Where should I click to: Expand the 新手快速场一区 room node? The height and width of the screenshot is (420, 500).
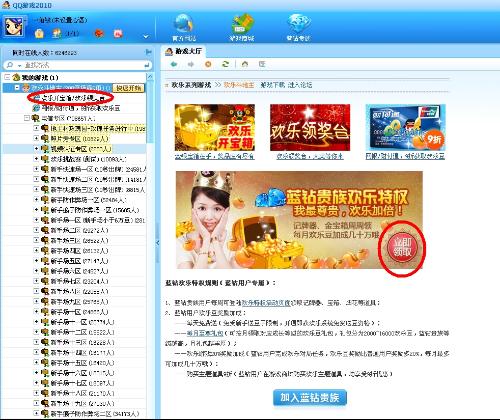[x=36, y=169]
